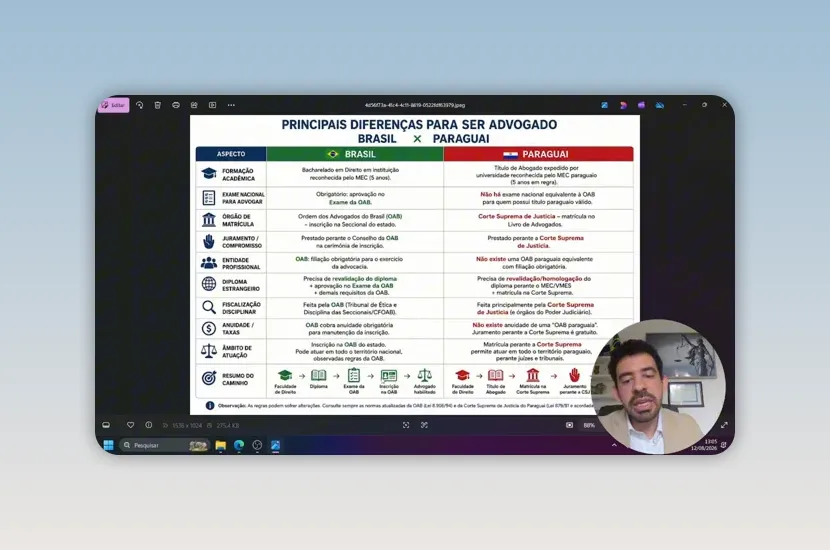The height and width of the screenshot is (550, 830).
Task: Click the red Matrícula na Corte Suprema icon
Action: [x=533, y=375]
